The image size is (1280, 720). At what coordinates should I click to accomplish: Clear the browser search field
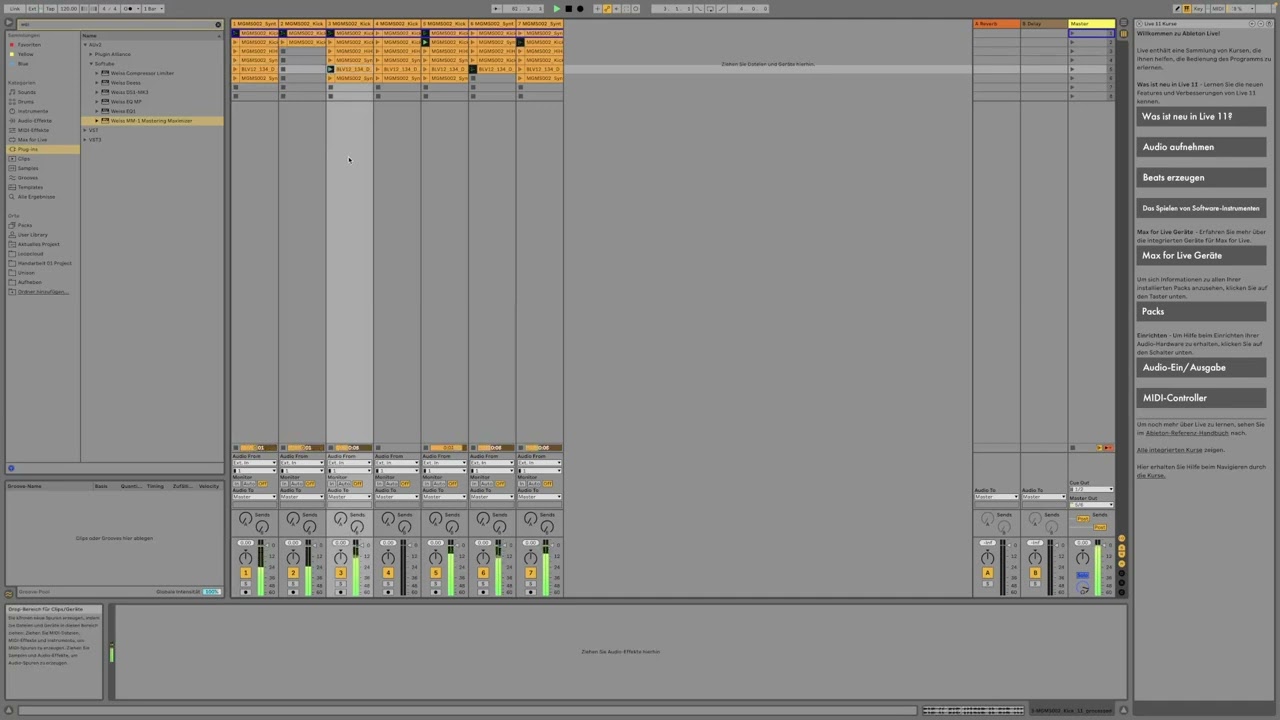(x=218, y=24)
